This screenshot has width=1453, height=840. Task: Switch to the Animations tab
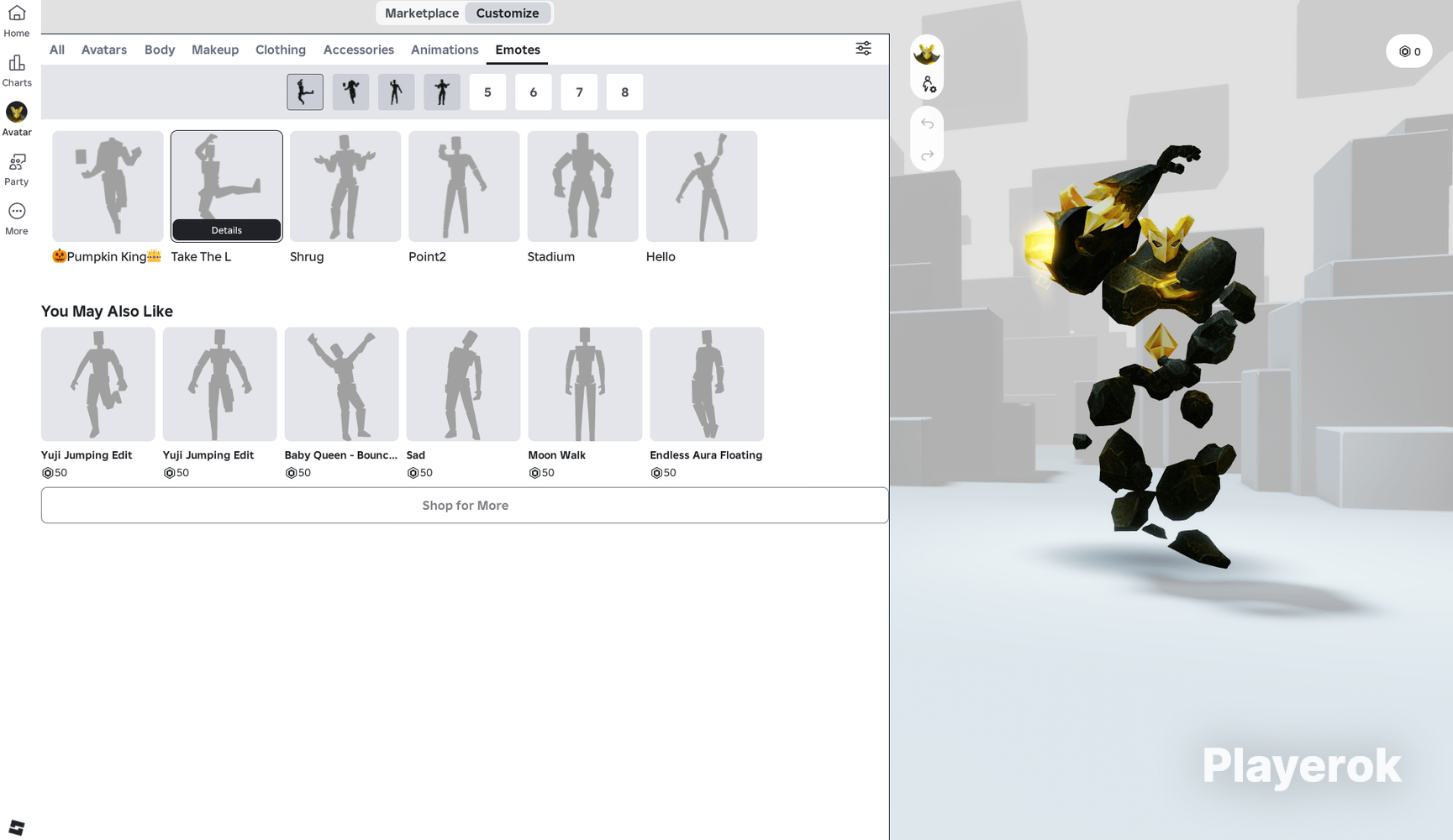tap(445, 50)
